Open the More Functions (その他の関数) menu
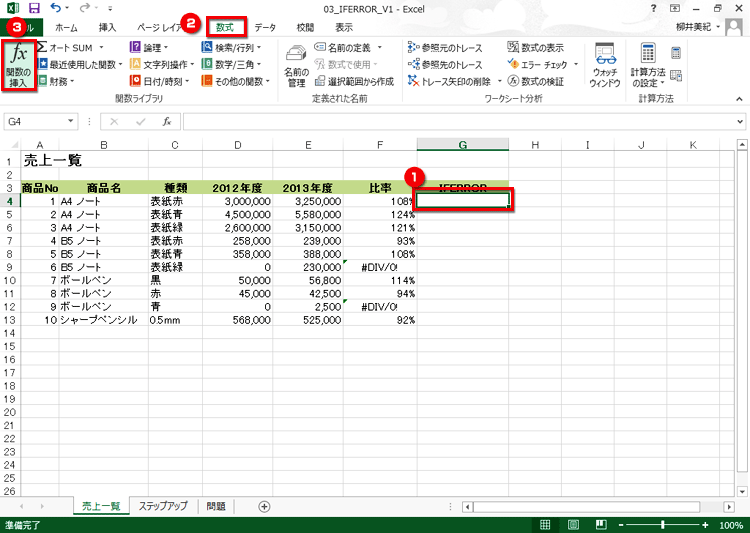 tap(235, 81)
